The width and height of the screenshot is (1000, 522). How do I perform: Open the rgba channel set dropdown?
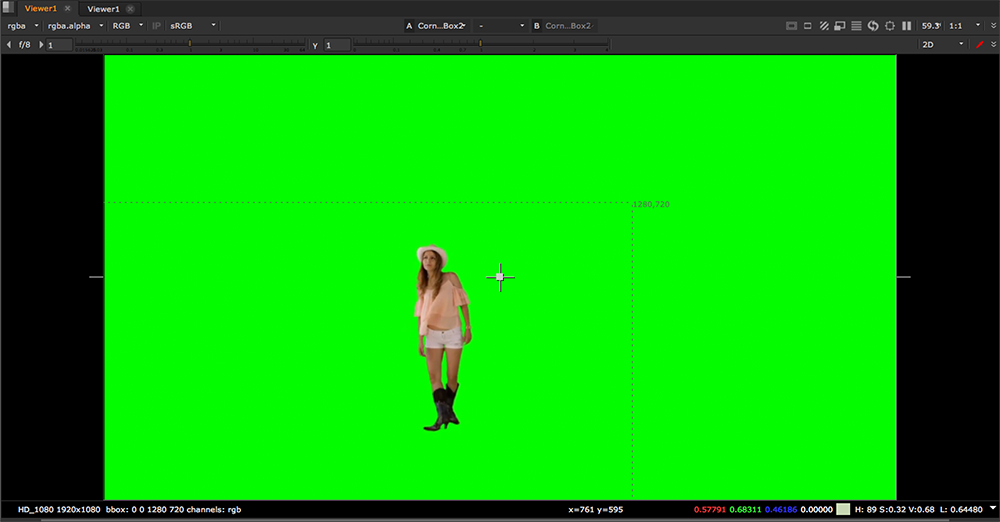(x=22, y=25)
